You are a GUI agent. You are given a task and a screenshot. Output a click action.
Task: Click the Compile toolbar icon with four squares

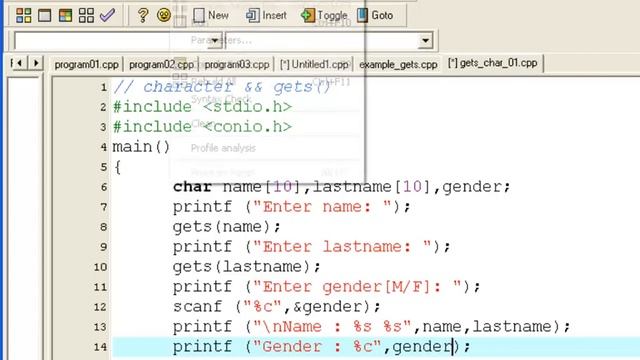(23, 16)
